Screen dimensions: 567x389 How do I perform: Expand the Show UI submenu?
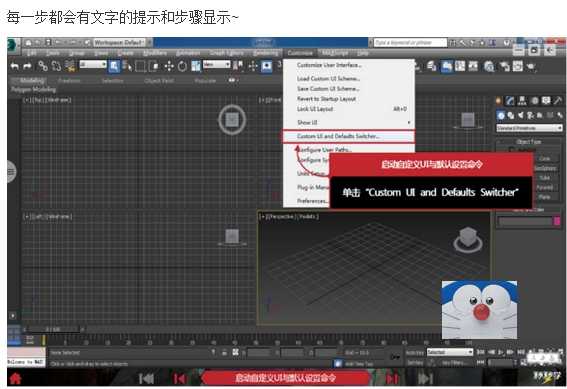click(348, 123)
